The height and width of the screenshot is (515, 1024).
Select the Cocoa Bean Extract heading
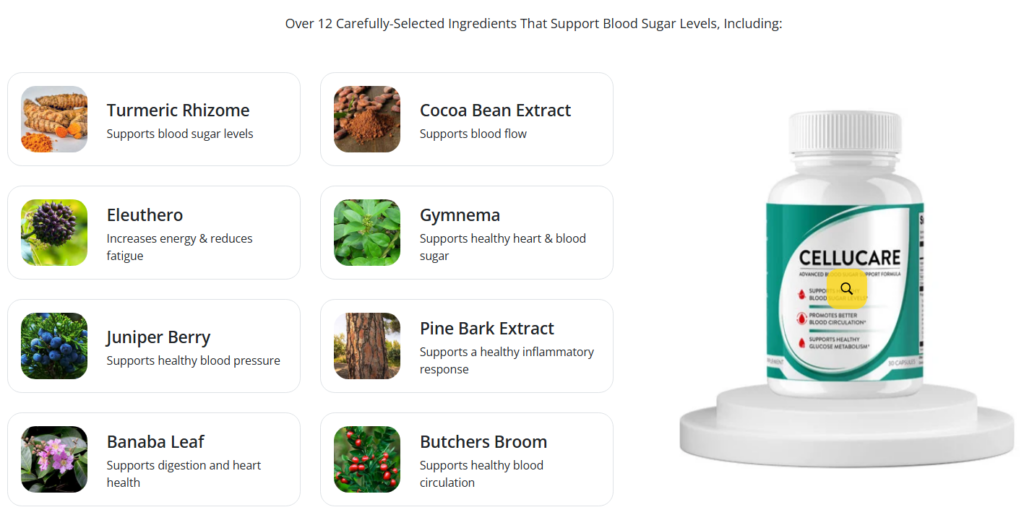point(495,110)
